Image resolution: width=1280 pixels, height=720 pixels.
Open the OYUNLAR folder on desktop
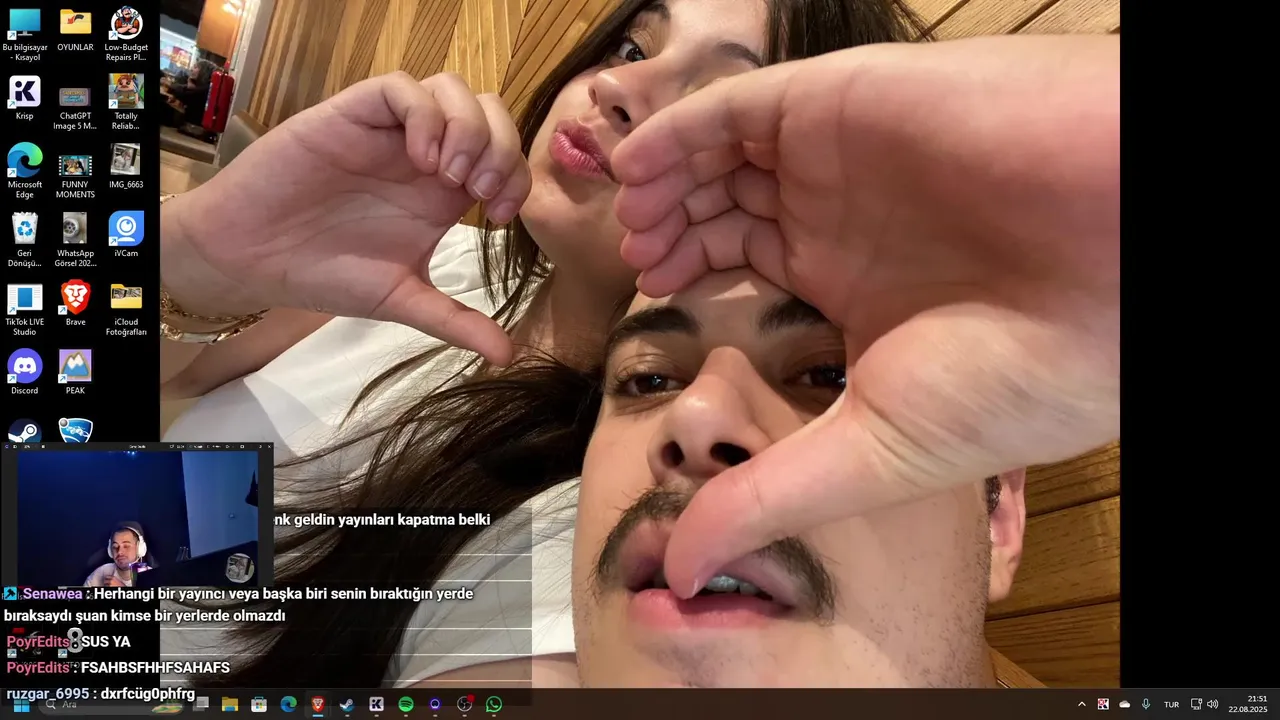coord(75,30)
